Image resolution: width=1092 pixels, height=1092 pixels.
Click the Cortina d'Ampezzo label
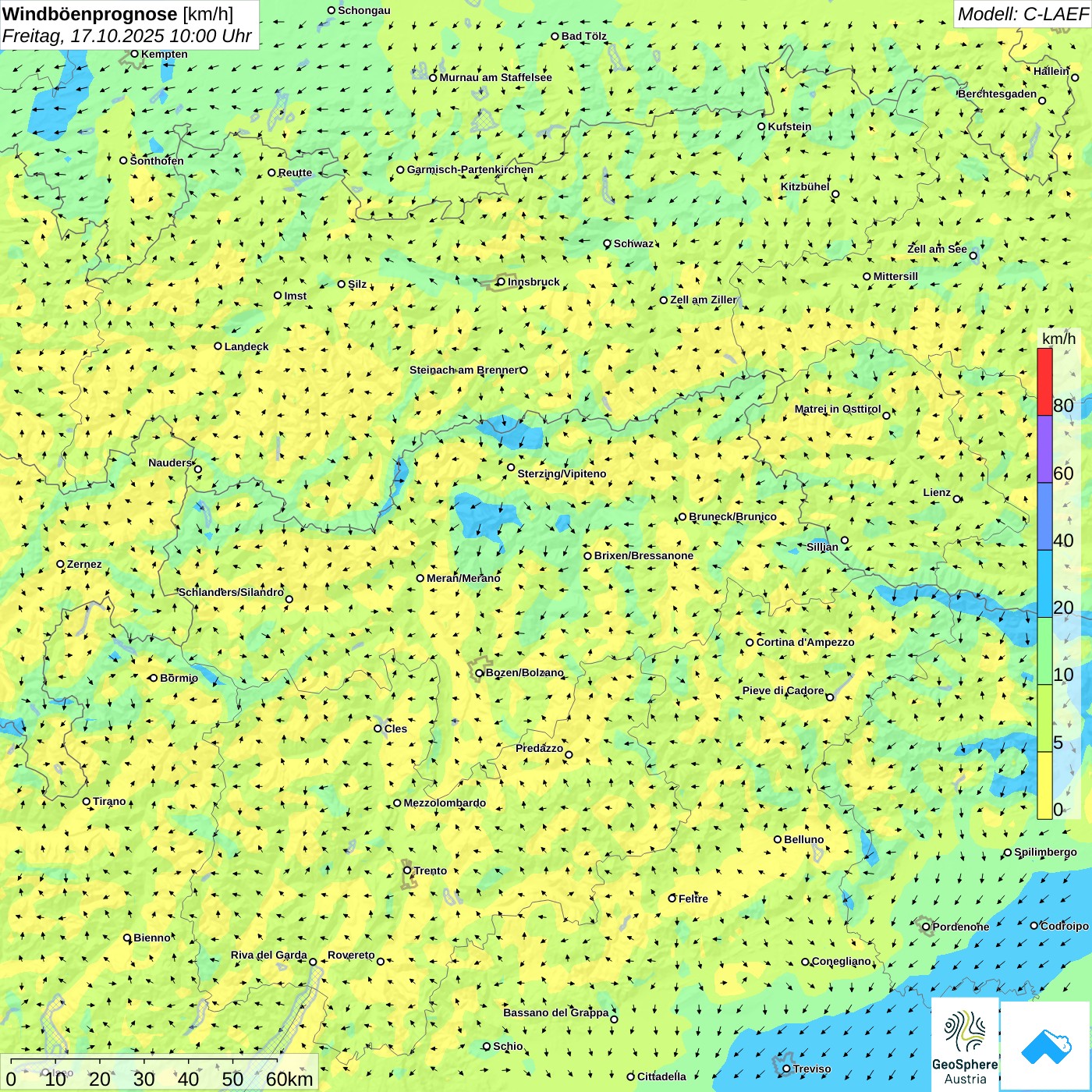pos(806,642)
